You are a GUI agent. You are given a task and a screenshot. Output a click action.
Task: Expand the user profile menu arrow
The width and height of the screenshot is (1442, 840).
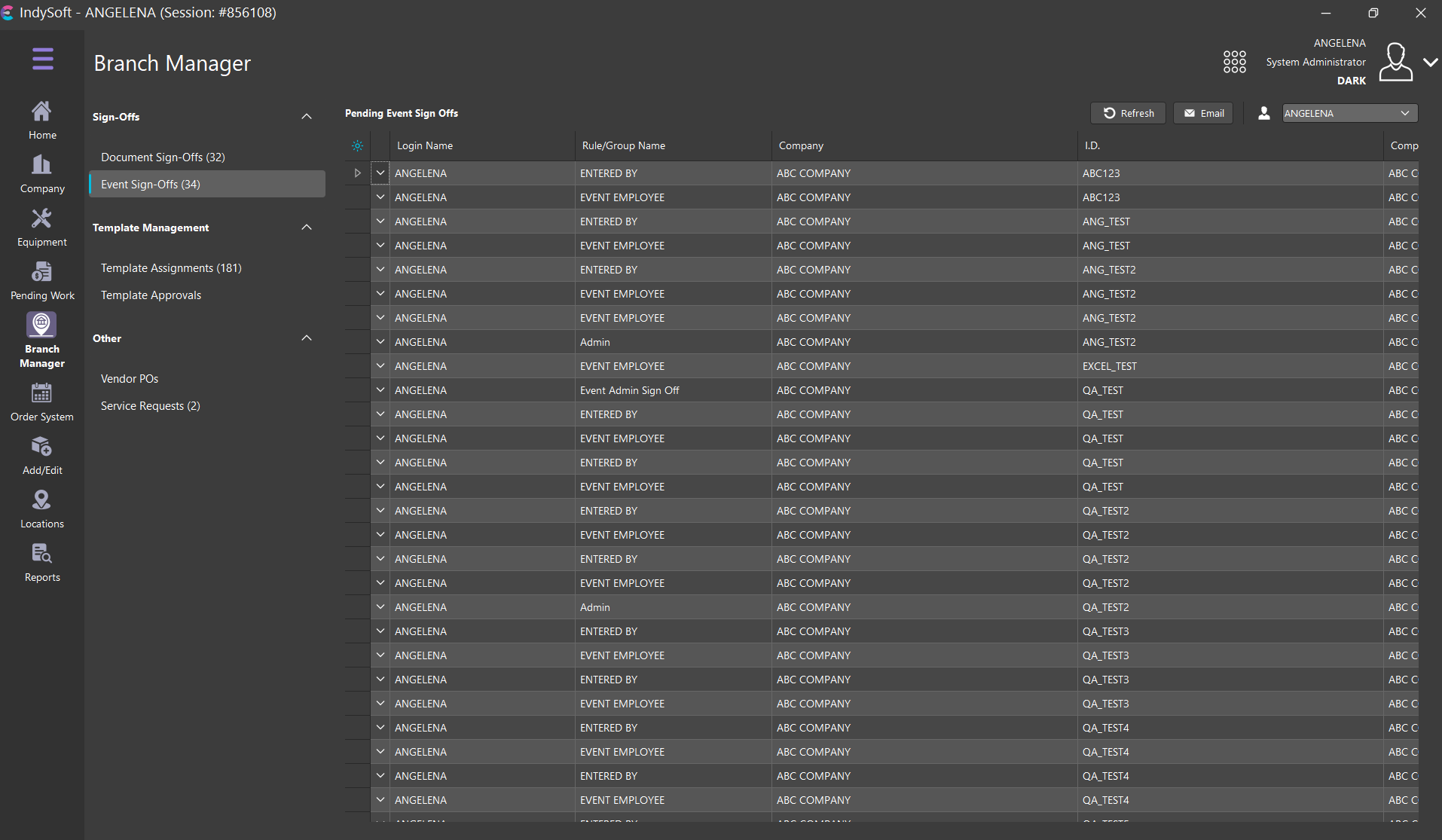click(x=1430, y=63)
